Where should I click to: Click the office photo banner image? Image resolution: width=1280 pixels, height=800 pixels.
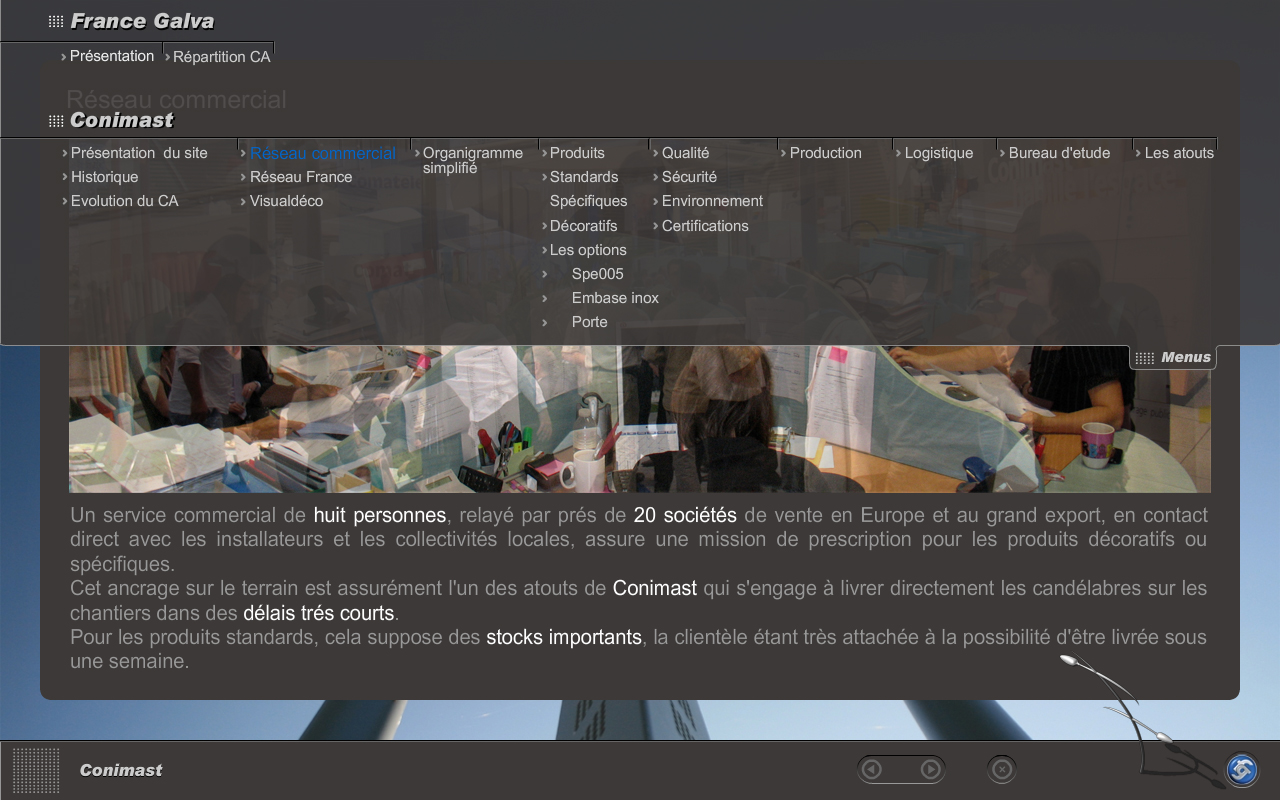[x=640, y=420]
